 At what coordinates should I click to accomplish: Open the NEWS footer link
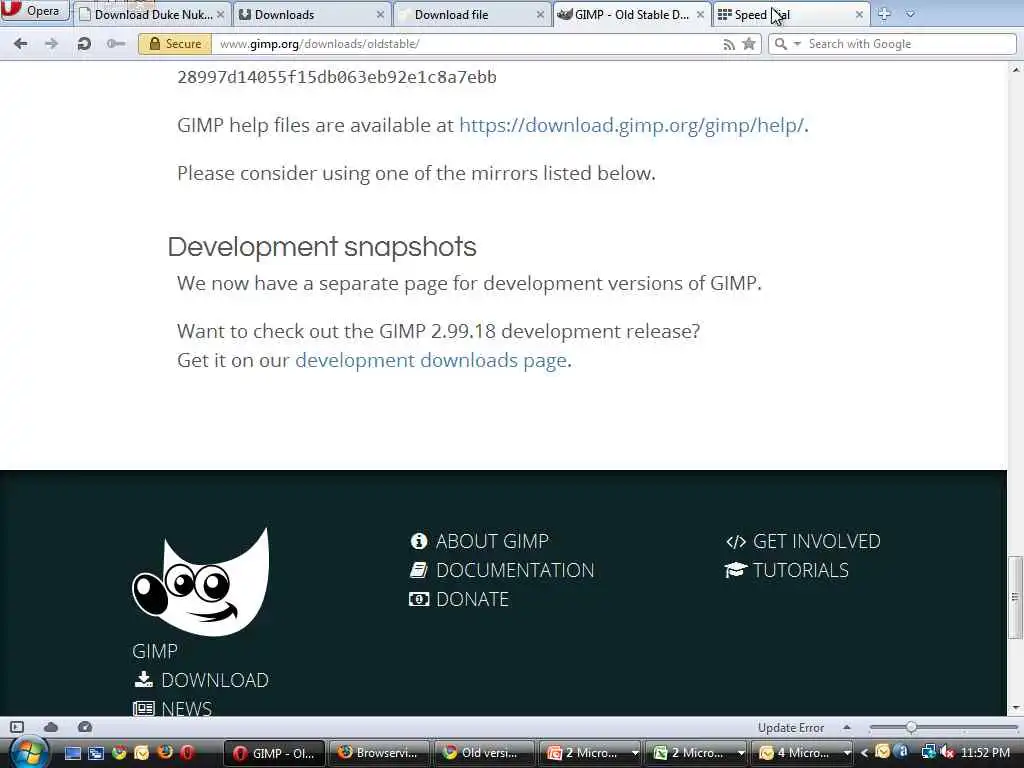187,709
